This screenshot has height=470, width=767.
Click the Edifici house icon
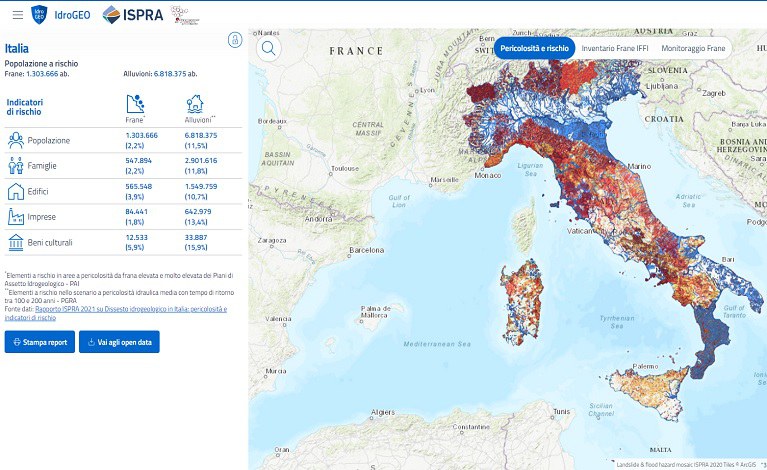15,191
